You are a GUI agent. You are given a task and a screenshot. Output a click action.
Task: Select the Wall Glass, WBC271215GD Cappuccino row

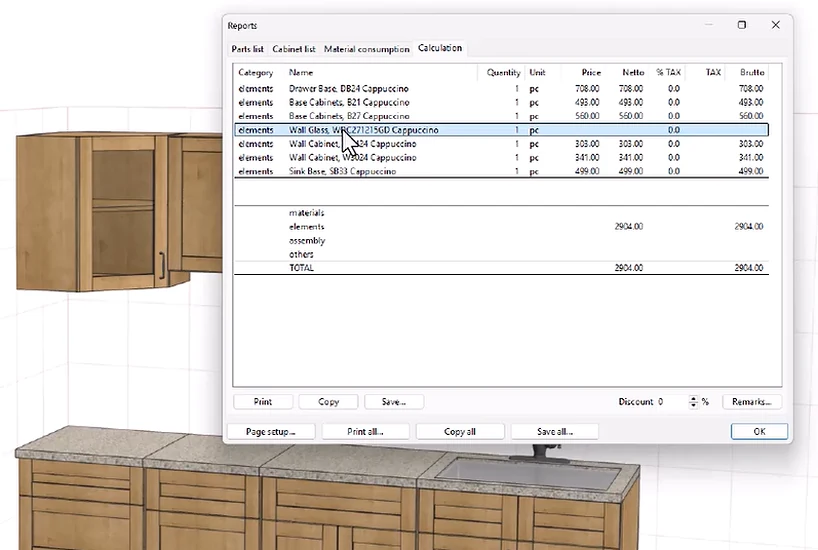pos(501,130)
